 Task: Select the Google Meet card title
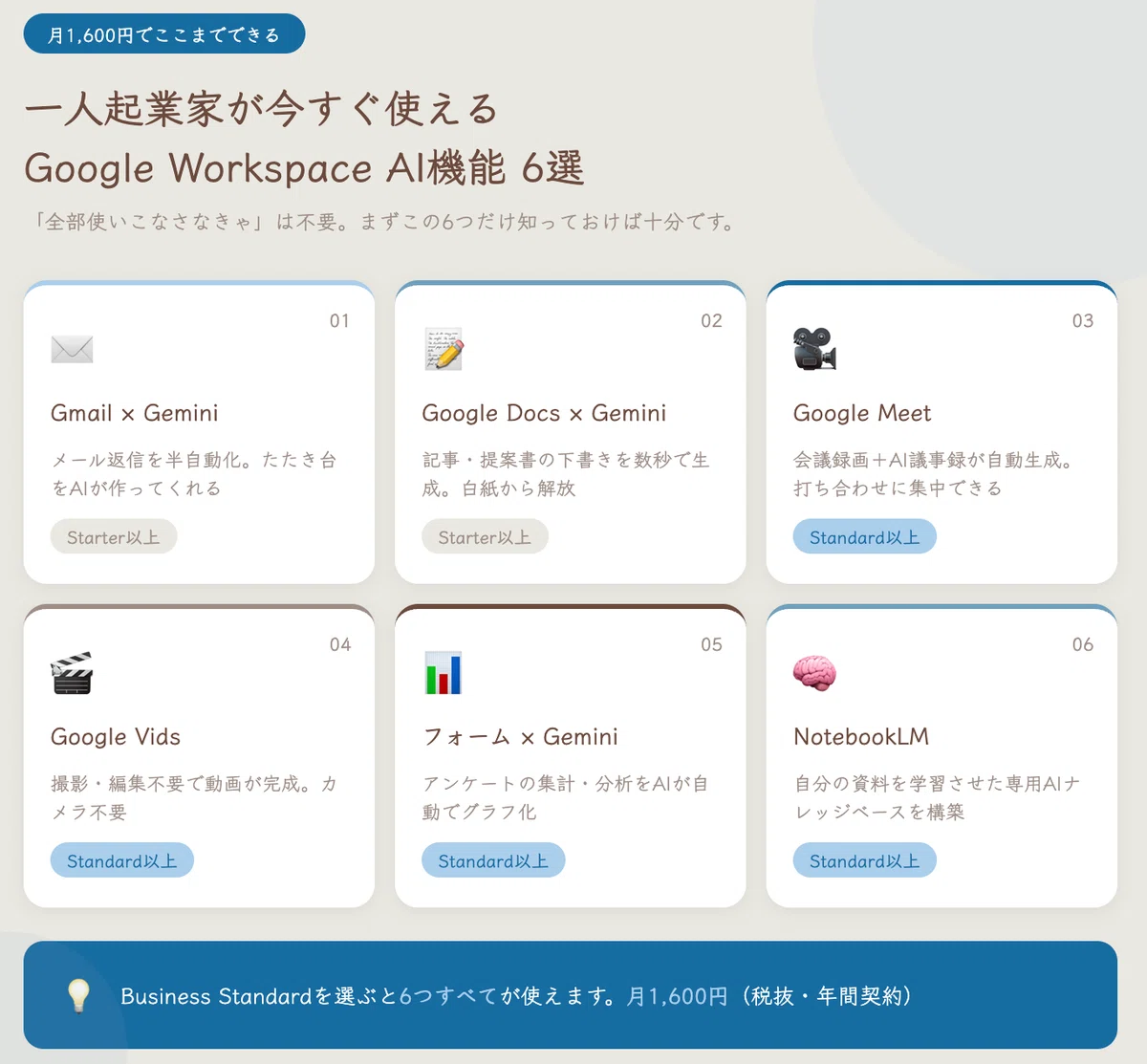pyautogui.click(x=862, y=413)
